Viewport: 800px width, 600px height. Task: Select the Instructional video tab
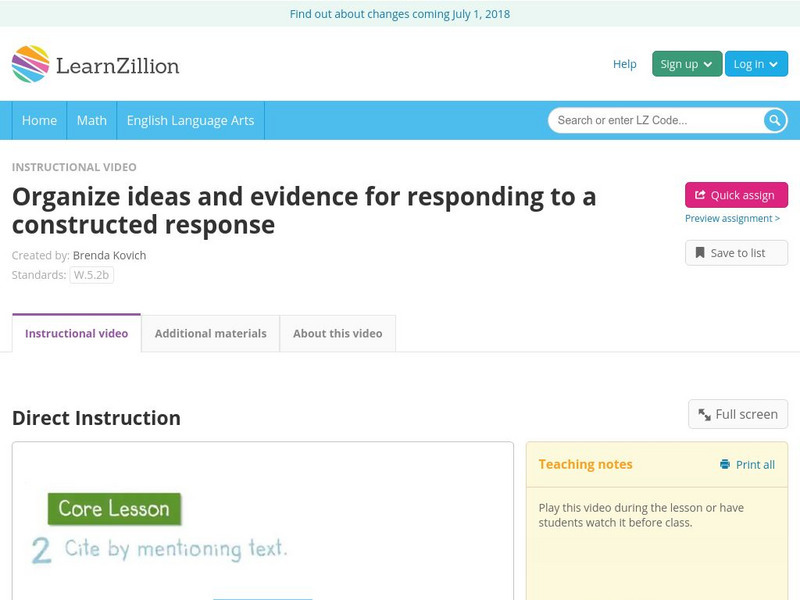(x=76, y=333)
